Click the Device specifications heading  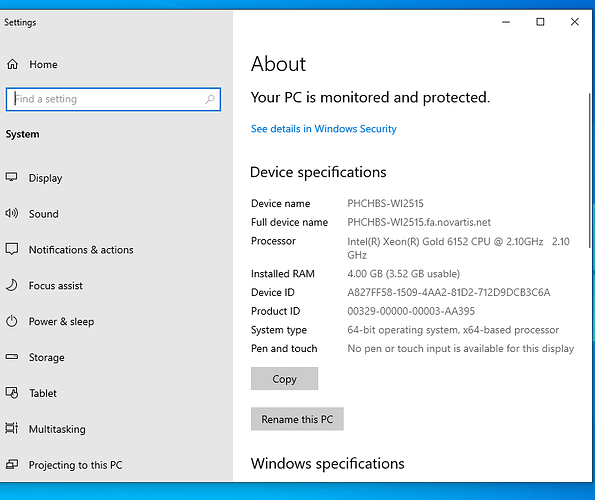tap(318, 172)
